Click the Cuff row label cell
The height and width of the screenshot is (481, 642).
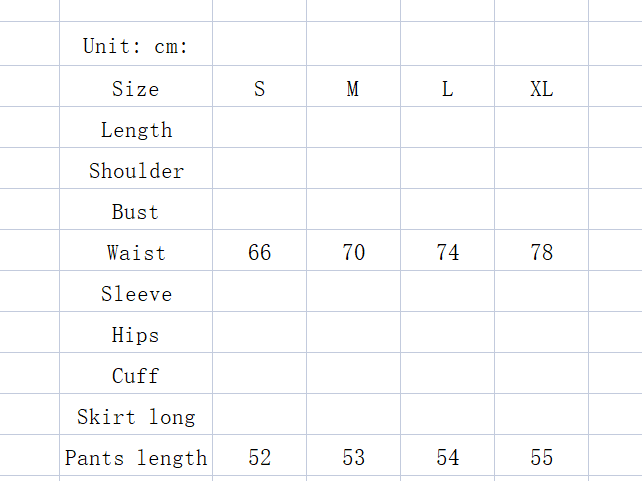tap(136, 376)
